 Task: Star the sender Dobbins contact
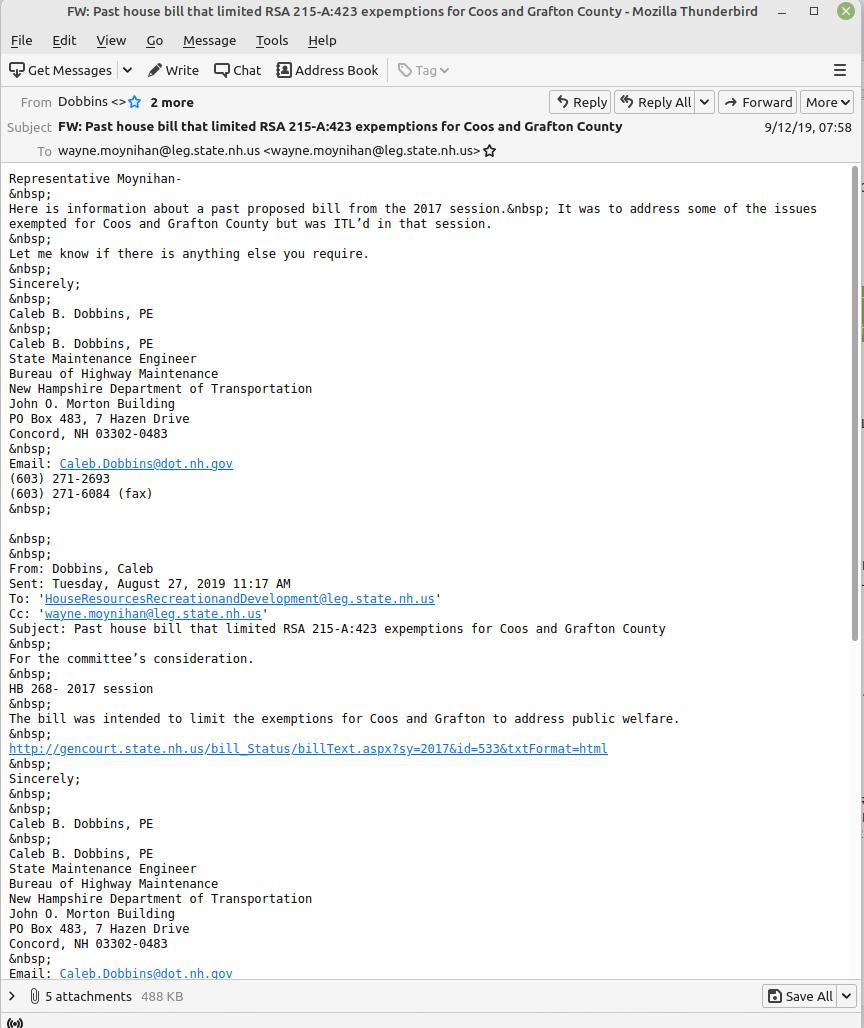click(135, 102)
